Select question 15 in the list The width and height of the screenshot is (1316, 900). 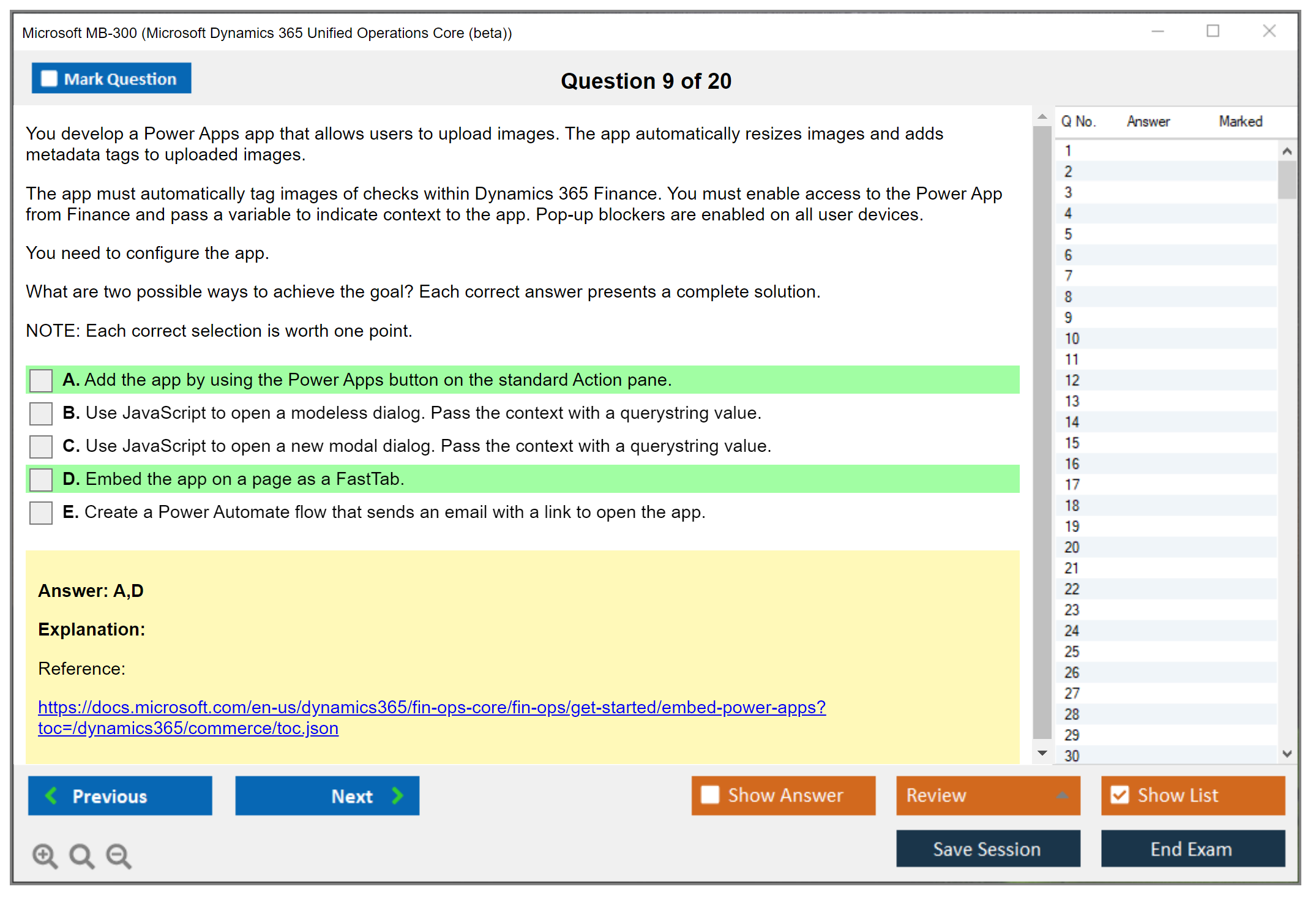pos(1072,443)
